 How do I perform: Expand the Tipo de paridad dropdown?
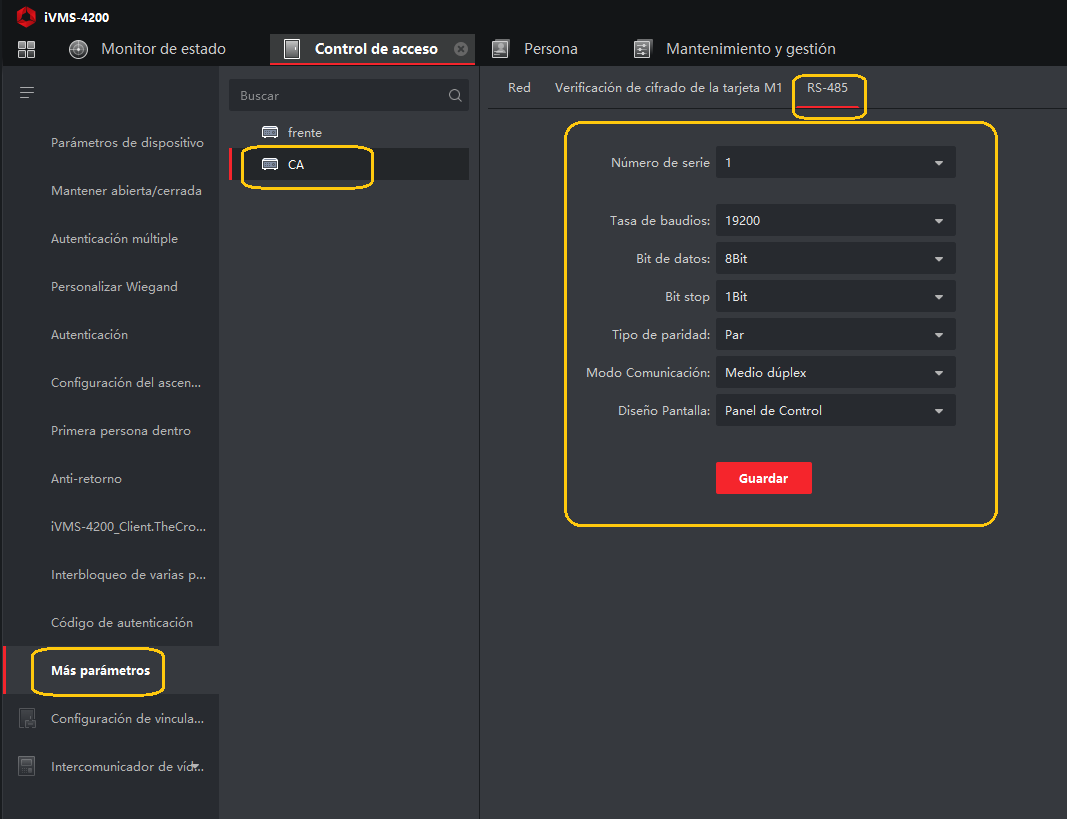coord(835,335)
